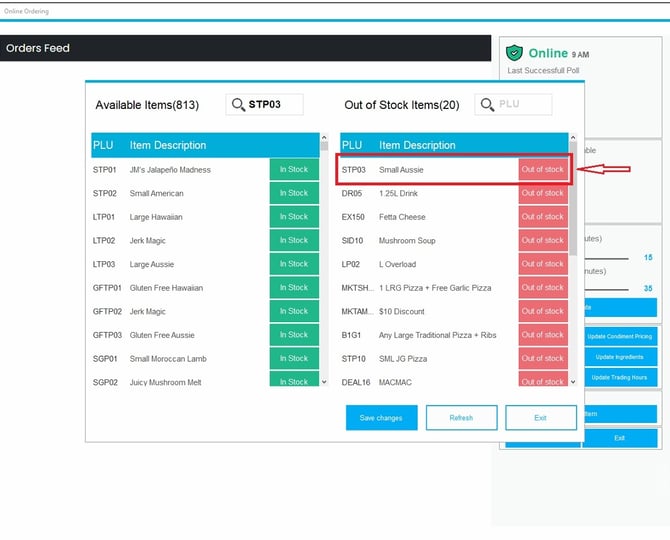Toggle Out of stock for Small Aussie
Screen dimensions: 670x540
pyautogui.click(x=543, y=170)
